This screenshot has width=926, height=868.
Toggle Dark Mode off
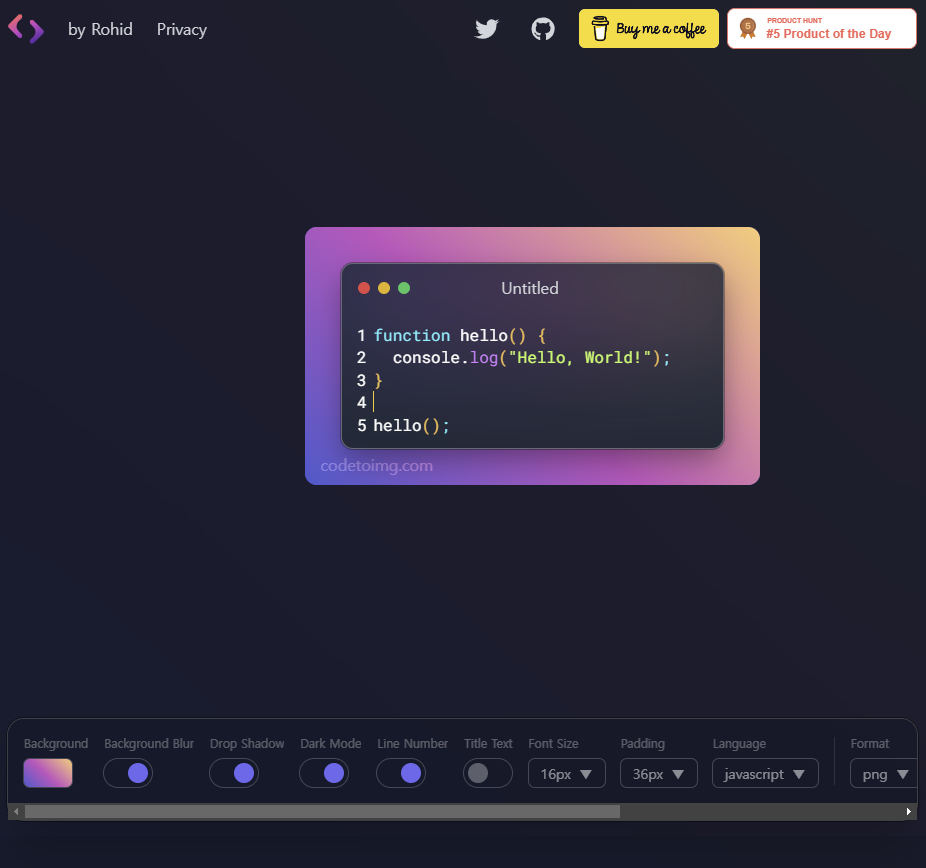coord(324,773)
